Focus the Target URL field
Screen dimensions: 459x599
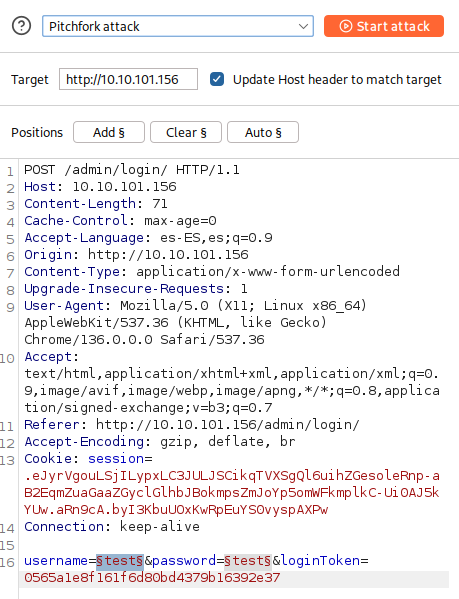(128, 79)
